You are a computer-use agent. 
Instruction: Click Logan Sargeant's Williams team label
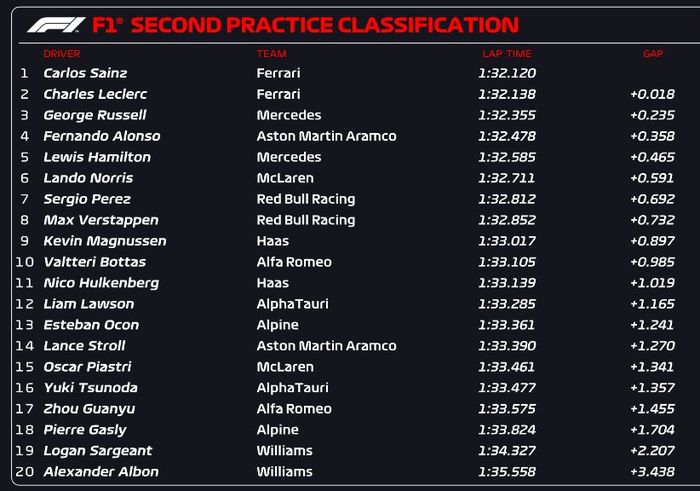click(284, 451)
